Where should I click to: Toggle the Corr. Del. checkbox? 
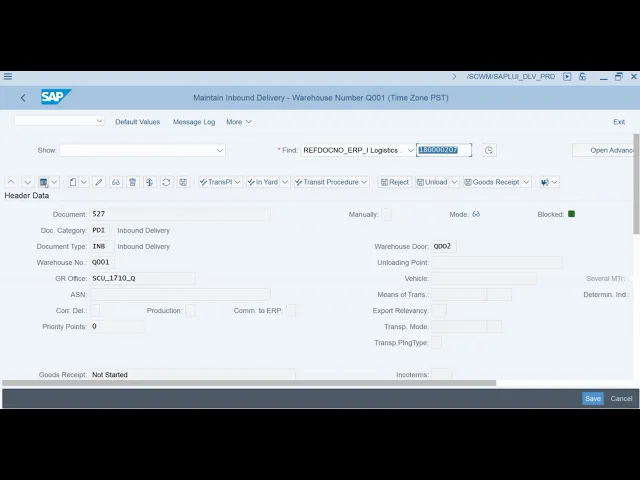click(x=95, y=311)
